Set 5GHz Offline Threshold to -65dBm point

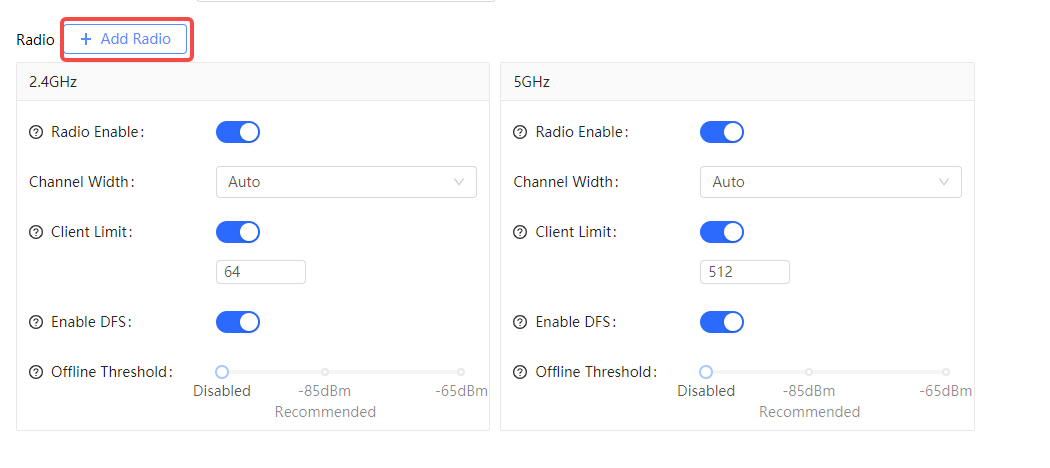pos(946,372)
